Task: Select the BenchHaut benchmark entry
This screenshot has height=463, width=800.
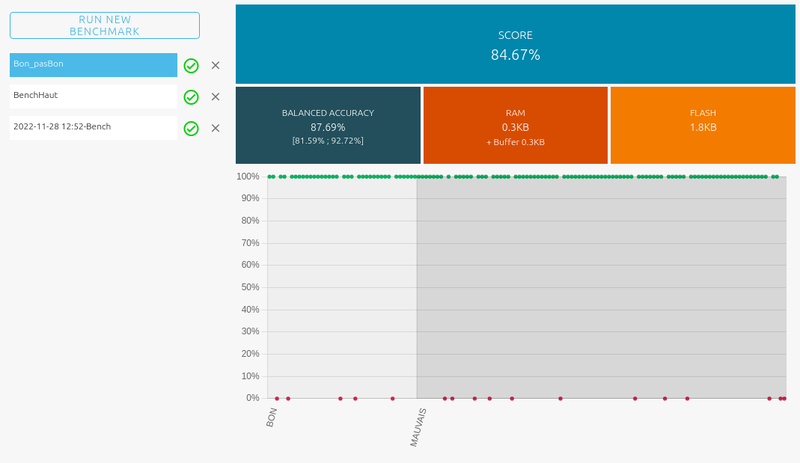Action: pos(93,96)
